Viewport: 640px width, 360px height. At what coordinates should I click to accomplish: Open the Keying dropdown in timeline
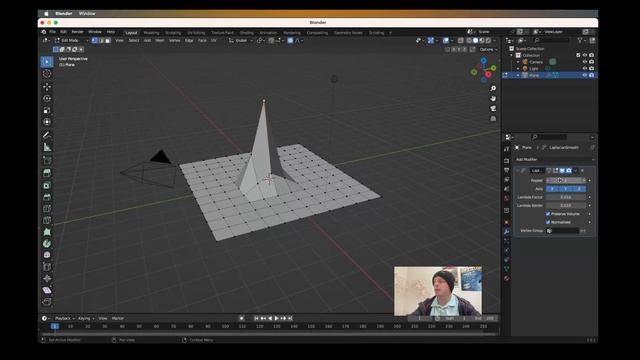pos(86,318)
